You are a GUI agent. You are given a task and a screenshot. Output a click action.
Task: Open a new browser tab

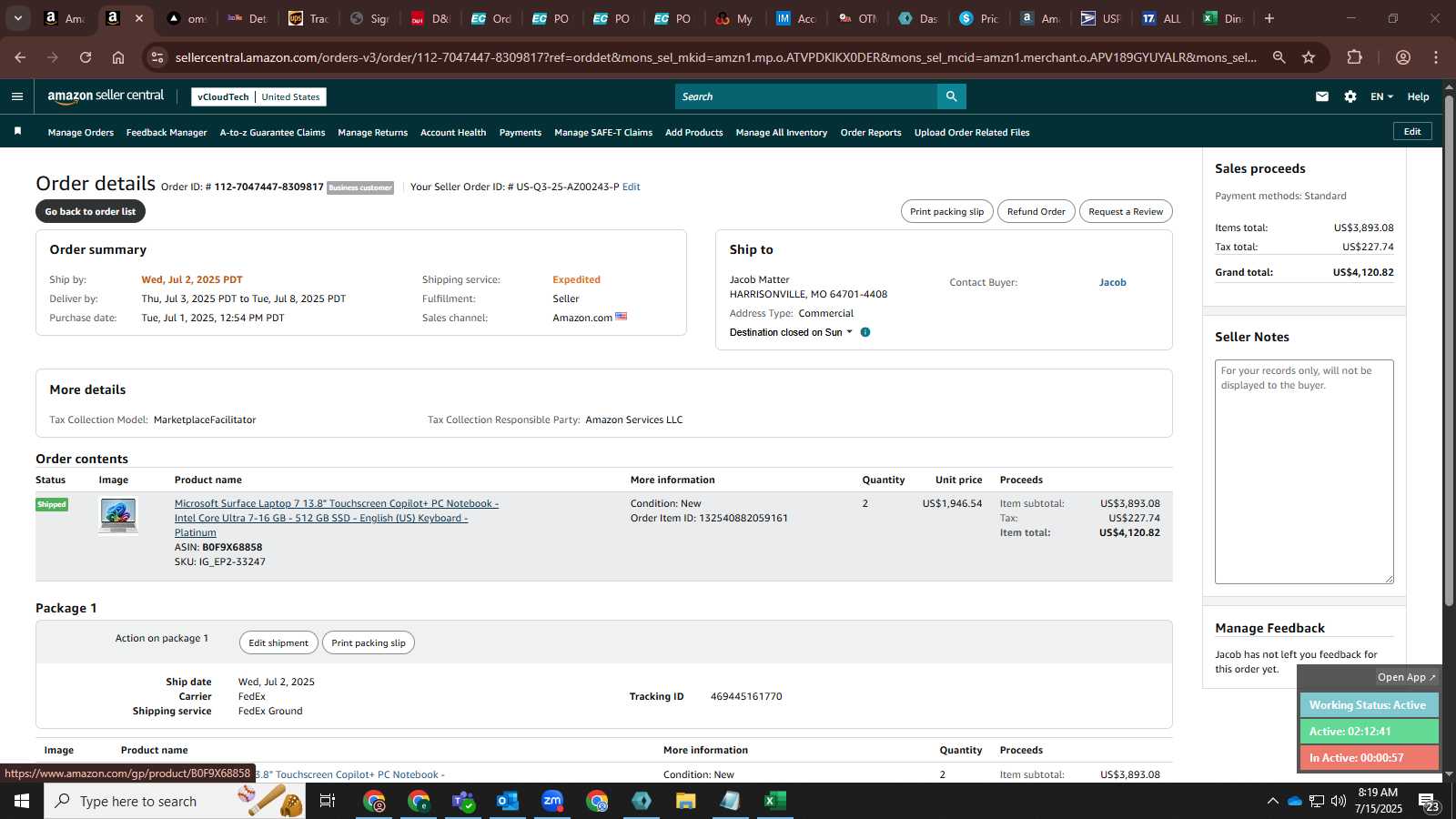click(x=1269, y=18)
